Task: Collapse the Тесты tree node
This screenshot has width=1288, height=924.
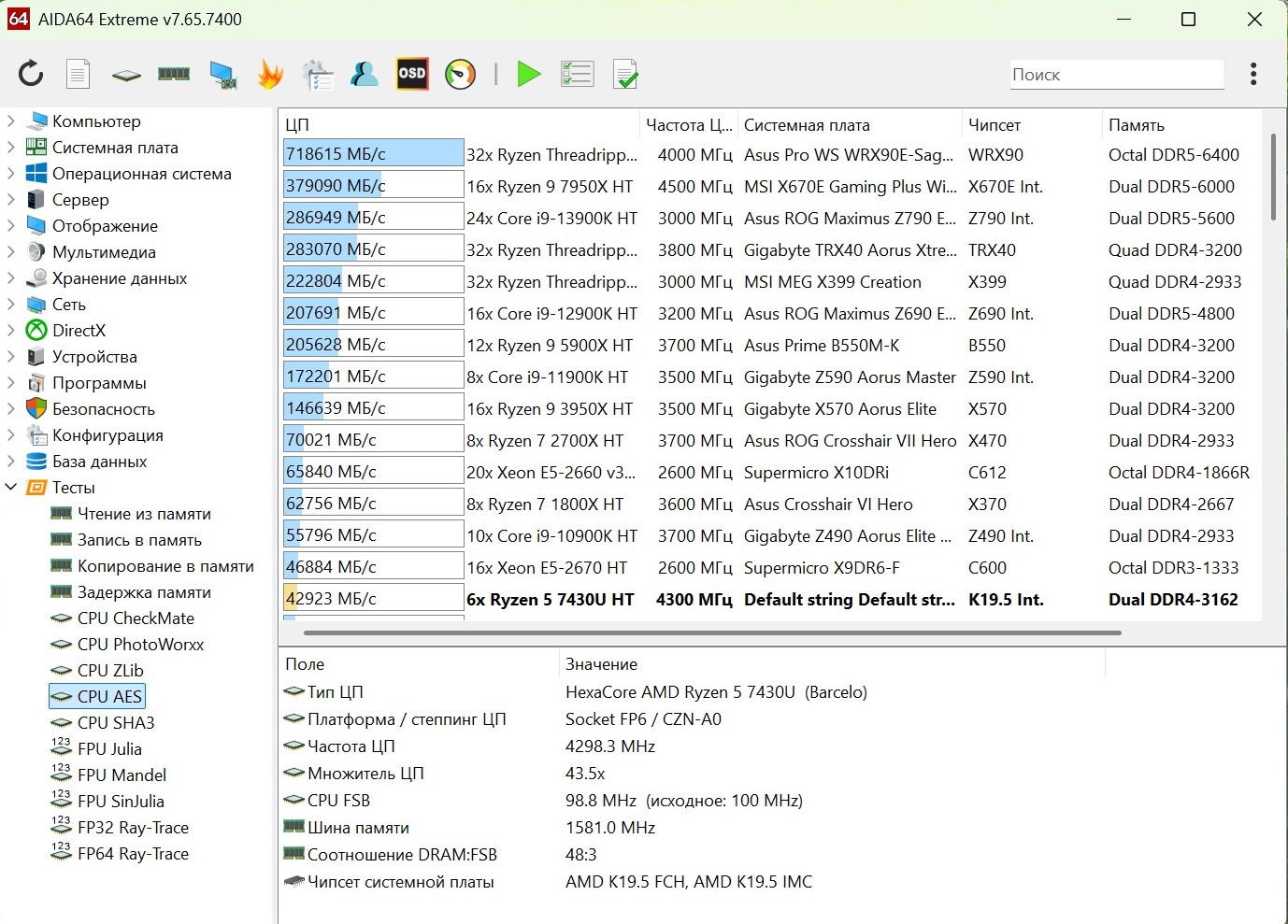Action: (x=11, y=488)
